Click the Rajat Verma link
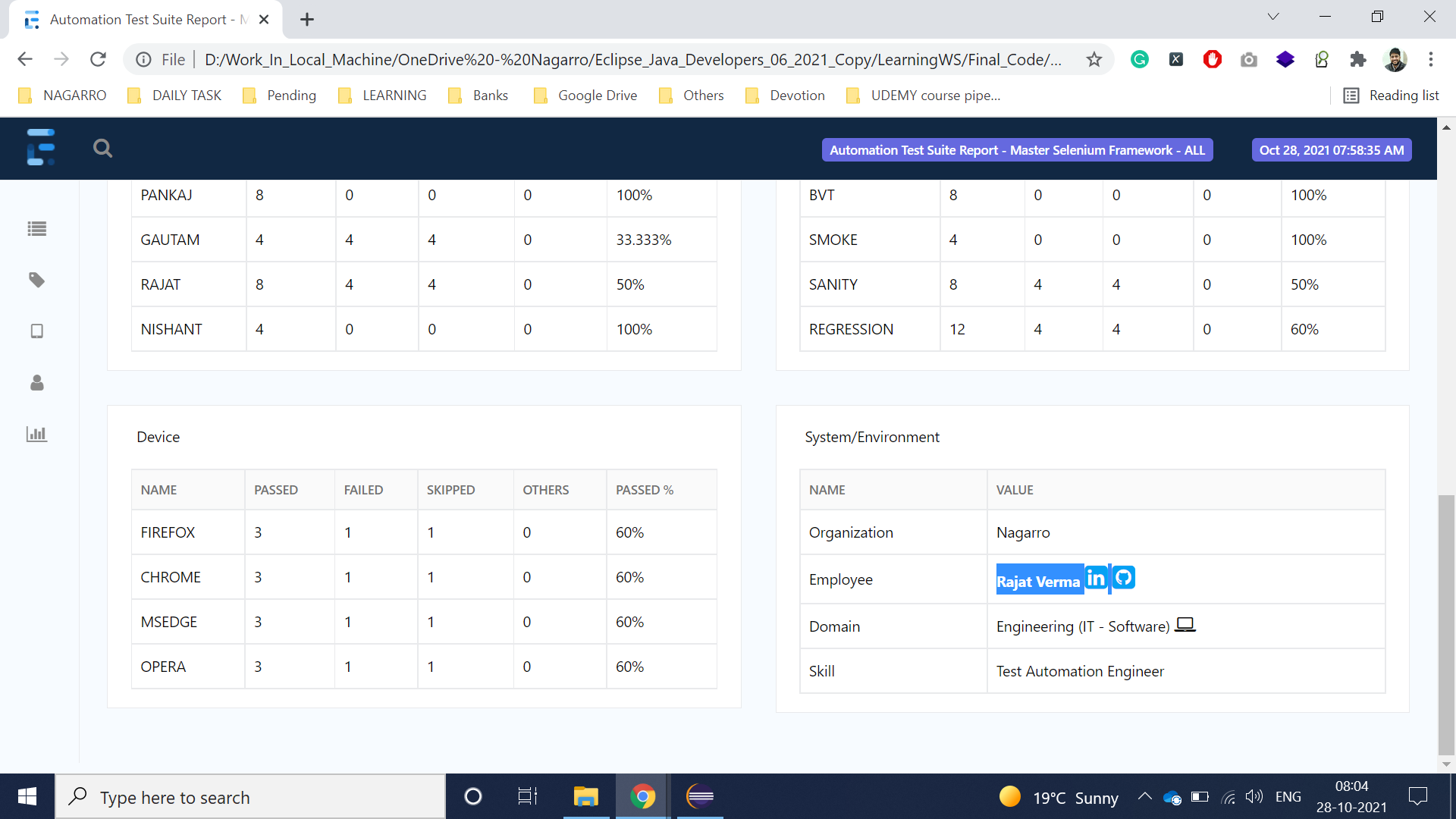The height and width of the screenshot is (819, 1456). click(x=1037, y=581)
